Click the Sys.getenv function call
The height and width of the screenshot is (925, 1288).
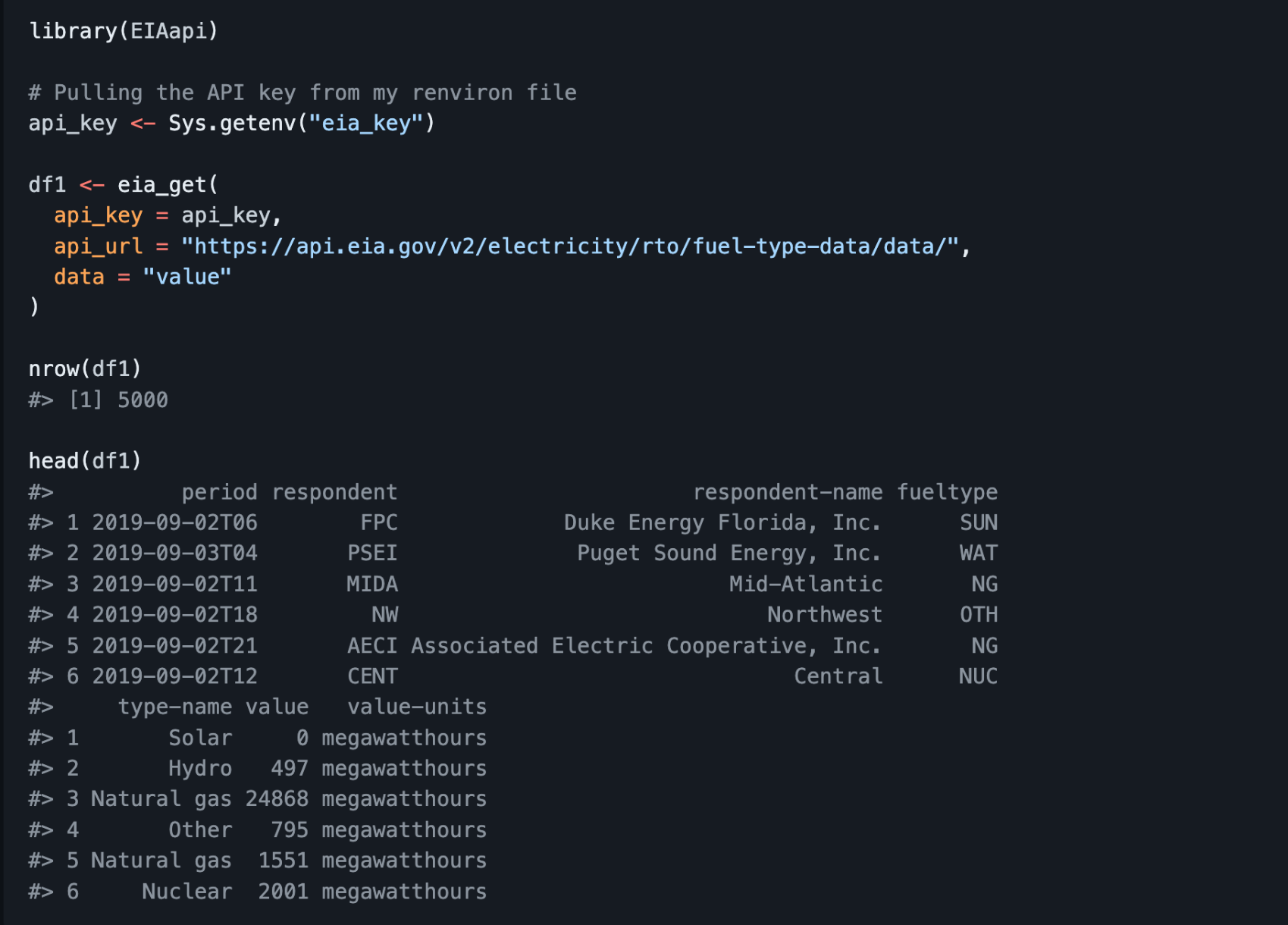231,123
